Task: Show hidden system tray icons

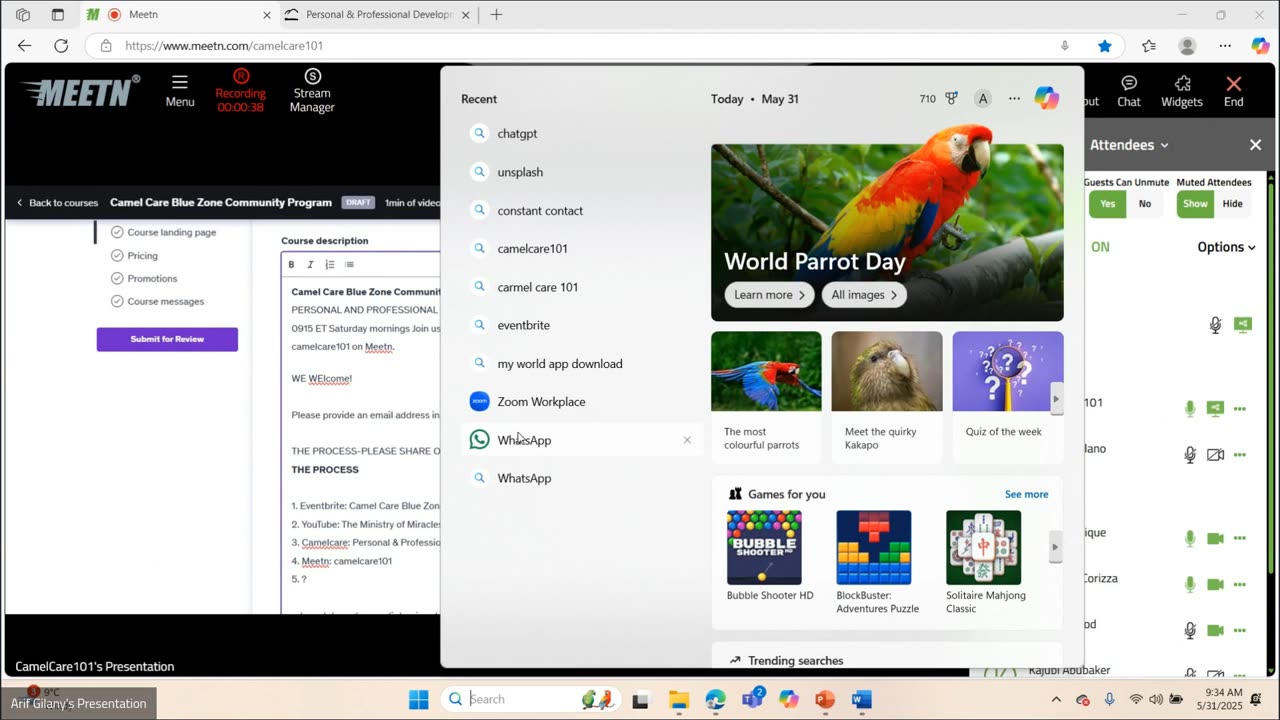Action: [x=1056, y=699]
